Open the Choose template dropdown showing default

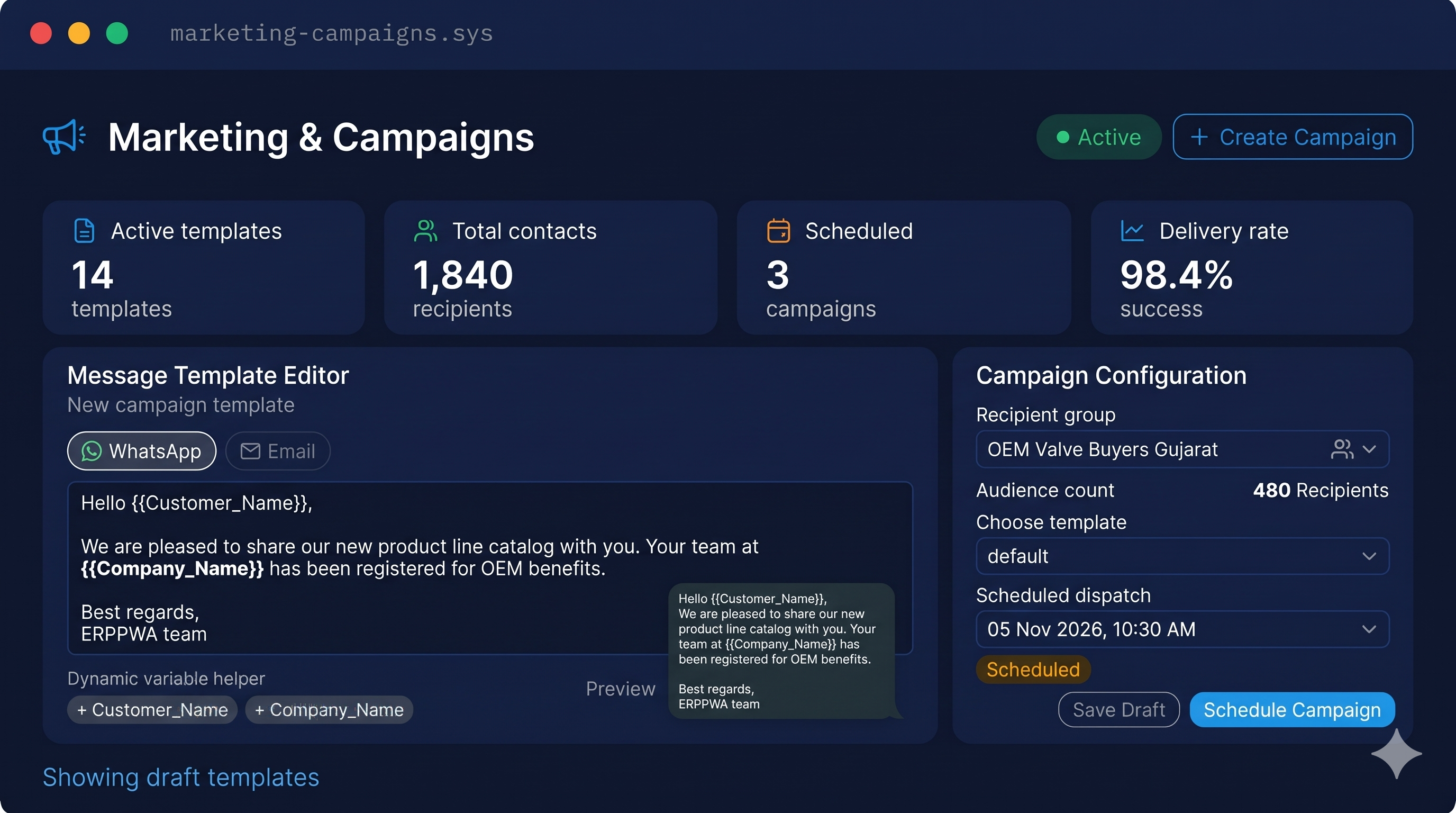point(1182,556)
